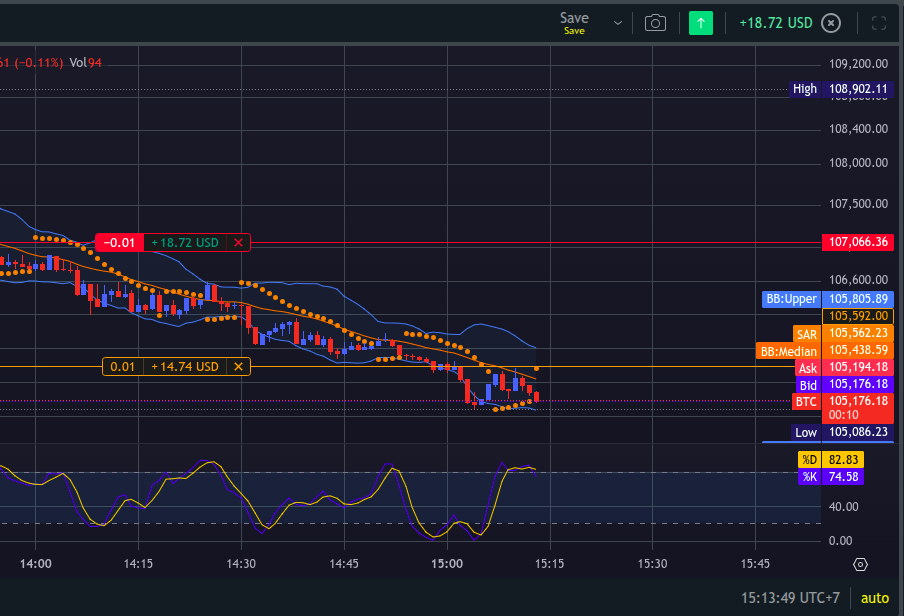
Task: Toggle fullscreen mode icon
Action: tap(878, 23)
